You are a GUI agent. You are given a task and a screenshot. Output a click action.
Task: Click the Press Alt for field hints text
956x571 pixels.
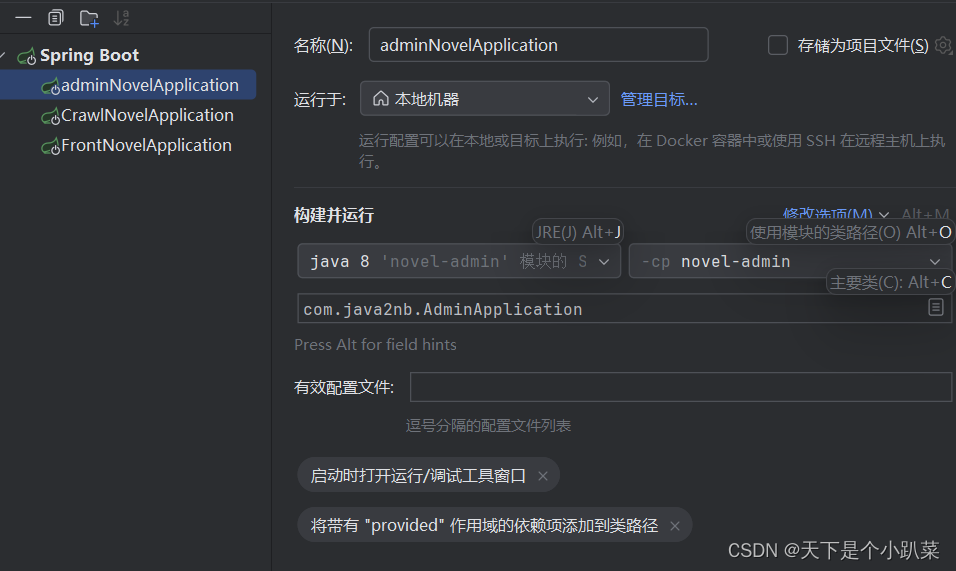click(376, 344)
